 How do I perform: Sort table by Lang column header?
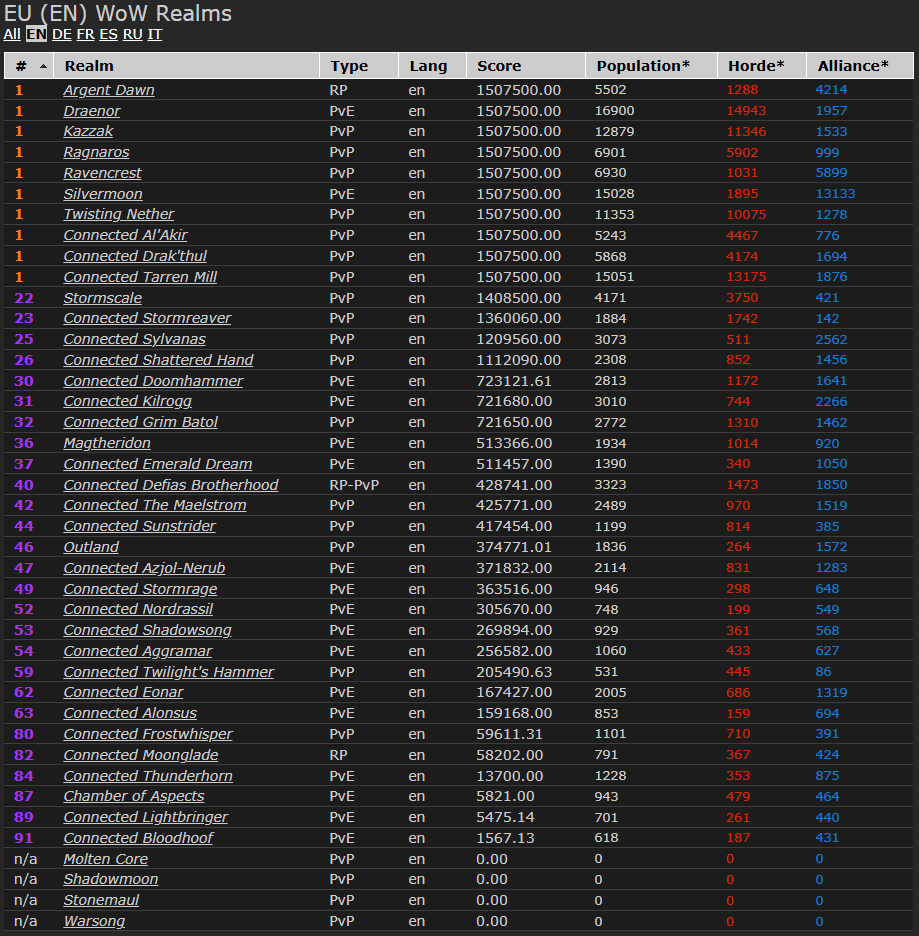[433, 66]
